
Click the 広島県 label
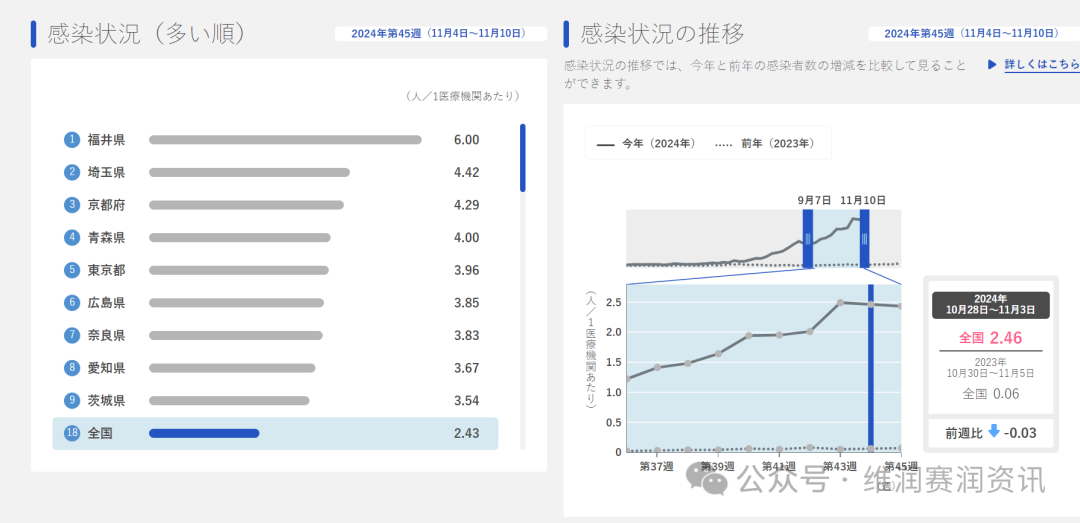(x=106, y=302)
